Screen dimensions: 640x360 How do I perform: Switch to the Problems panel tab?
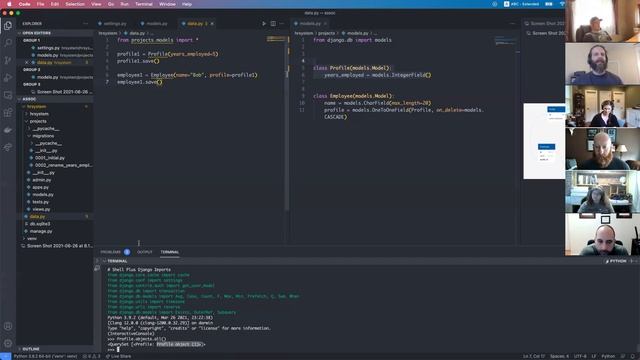pos(111,252)
